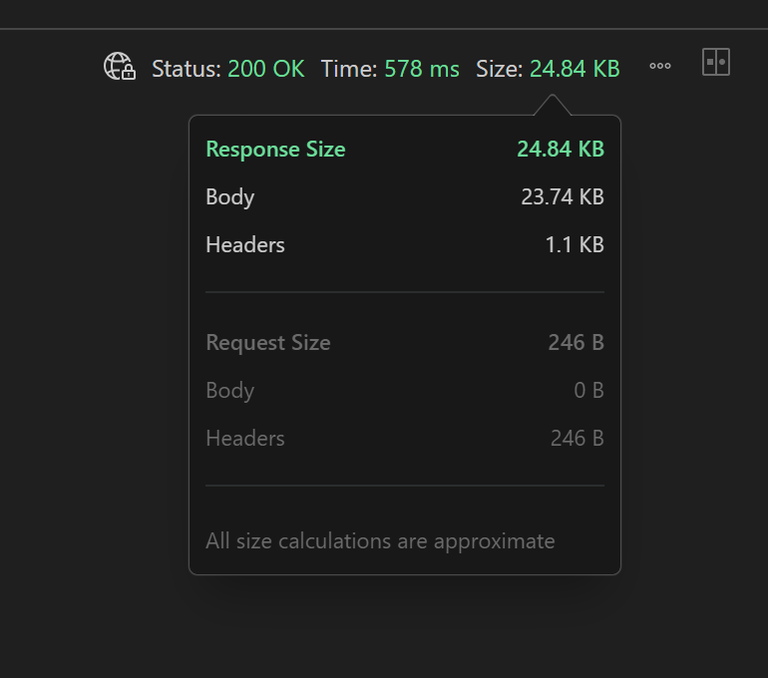Select the Request Size heading
This screenshot has width=768, height=678.
coord(268,343)
